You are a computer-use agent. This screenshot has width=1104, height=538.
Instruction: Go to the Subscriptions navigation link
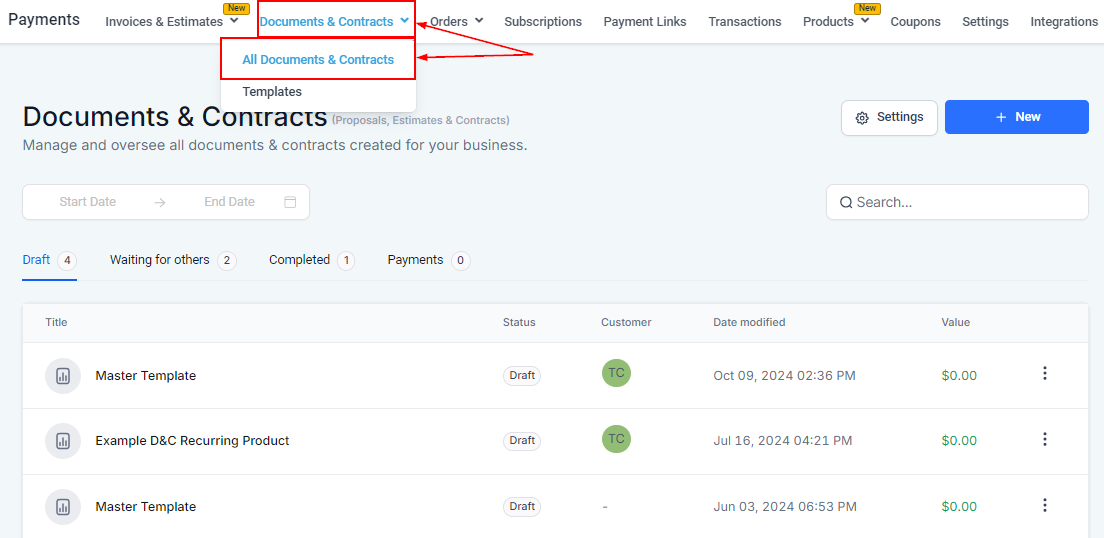pos(543,22)
